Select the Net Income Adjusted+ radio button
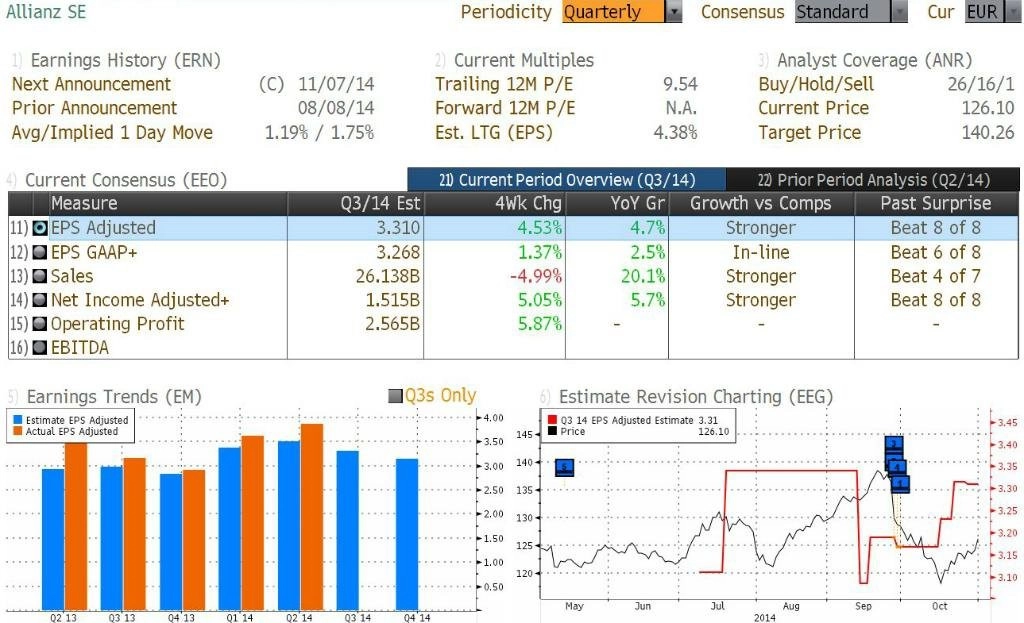Screen dimensions: 1024x623 (40, 300)
